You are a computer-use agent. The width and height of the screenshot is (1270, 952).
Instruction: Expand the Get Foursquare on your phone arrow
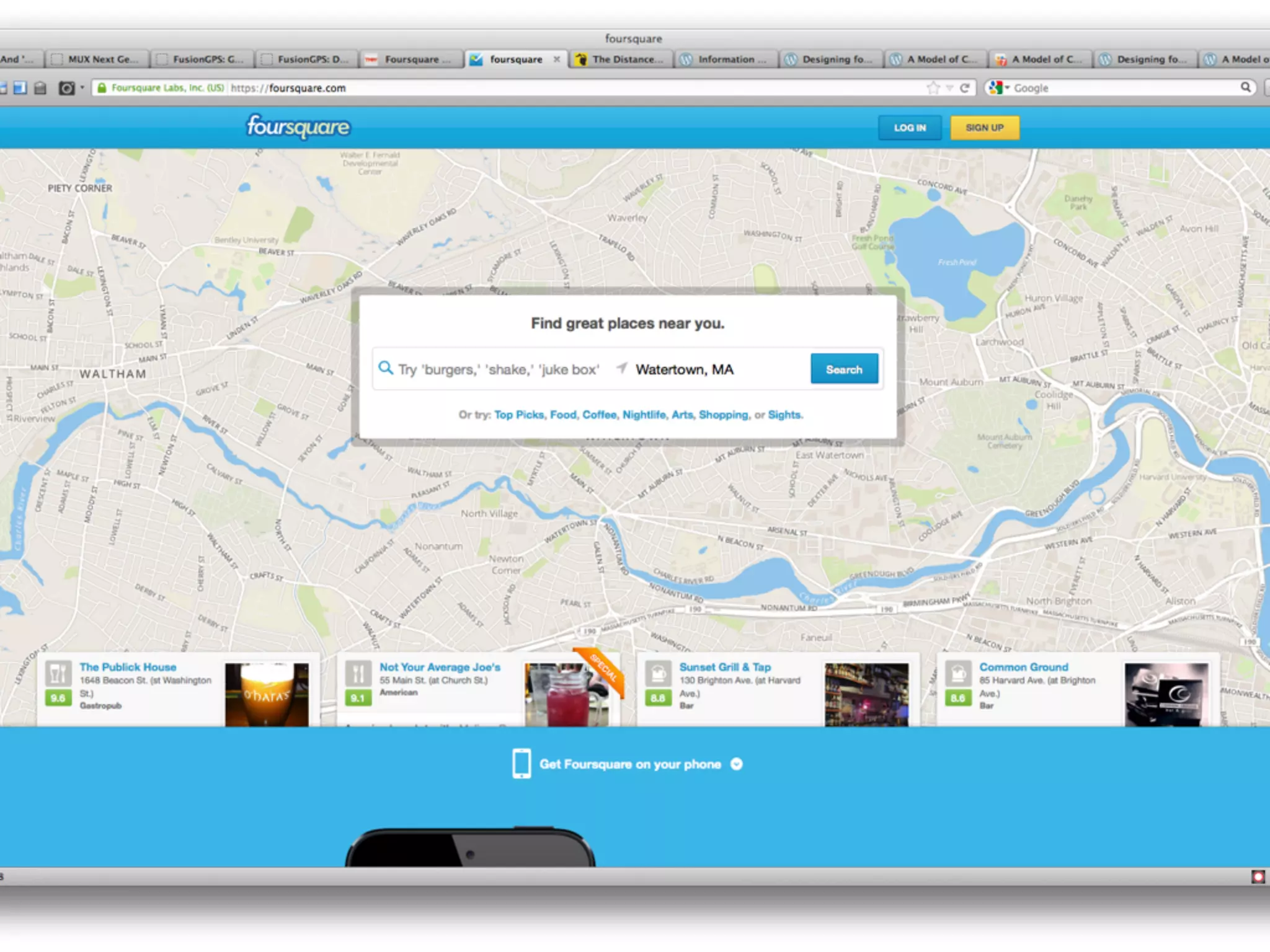pos(737,764)
